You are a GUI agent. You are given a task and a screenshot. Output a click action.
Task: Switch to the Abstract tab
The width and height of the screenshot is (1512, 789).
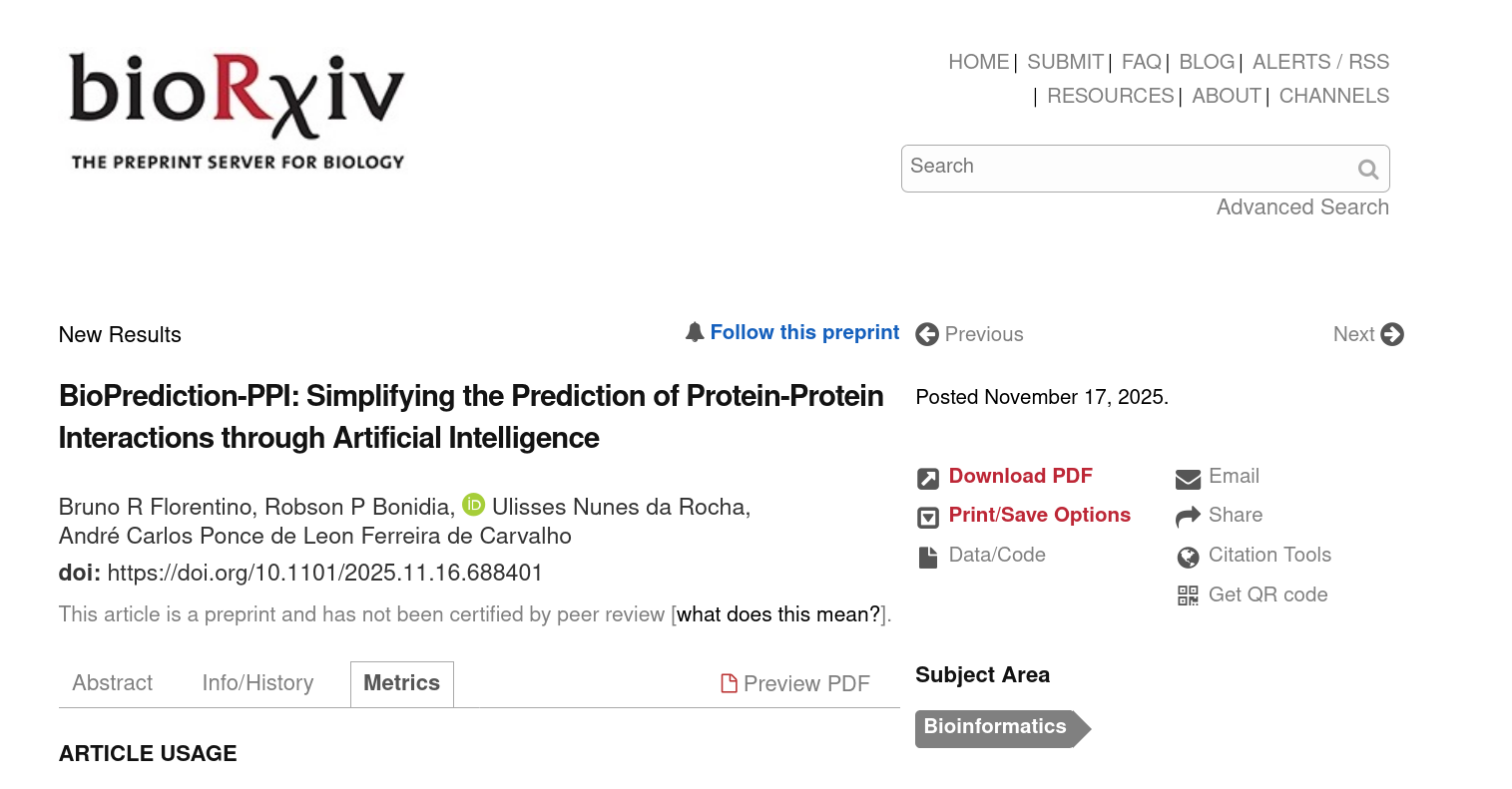(113, 683)
